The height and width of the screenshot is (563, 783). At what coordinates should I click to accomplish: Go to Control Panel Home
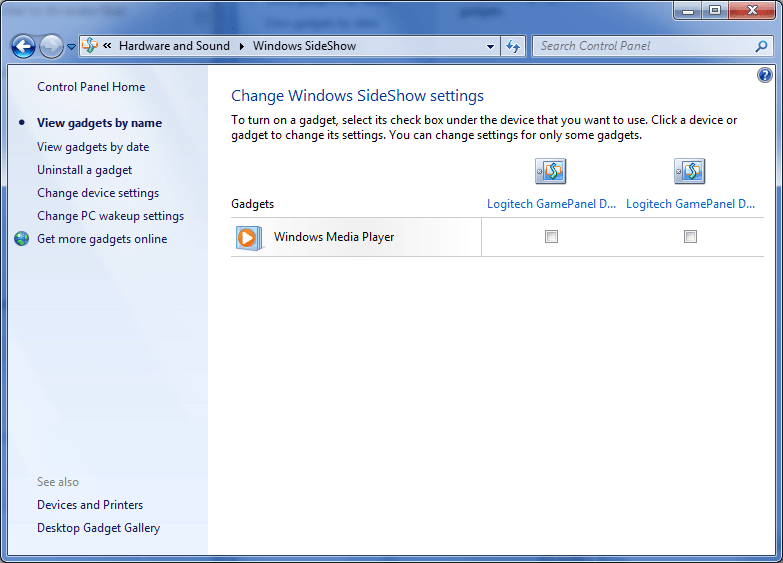91,87
